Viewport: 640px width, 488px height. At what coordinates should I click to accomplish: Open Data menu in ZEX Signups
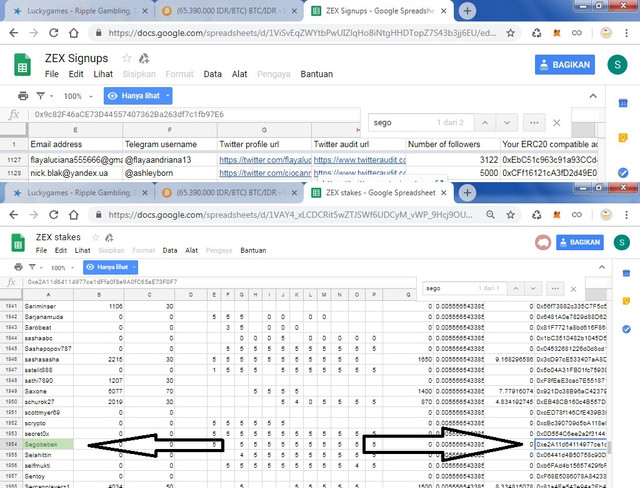212,74
